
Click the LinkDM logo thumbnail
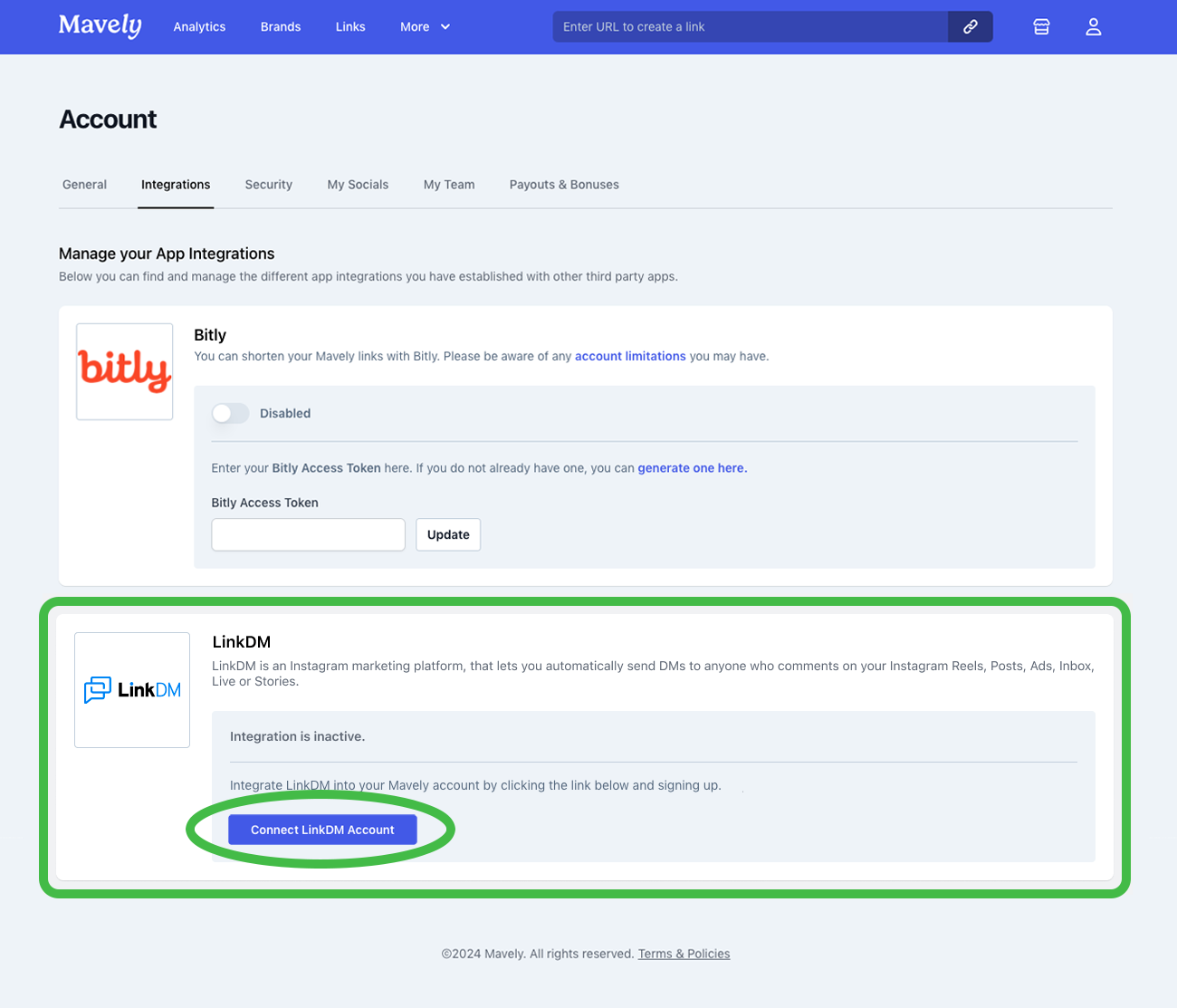point(132,690)
